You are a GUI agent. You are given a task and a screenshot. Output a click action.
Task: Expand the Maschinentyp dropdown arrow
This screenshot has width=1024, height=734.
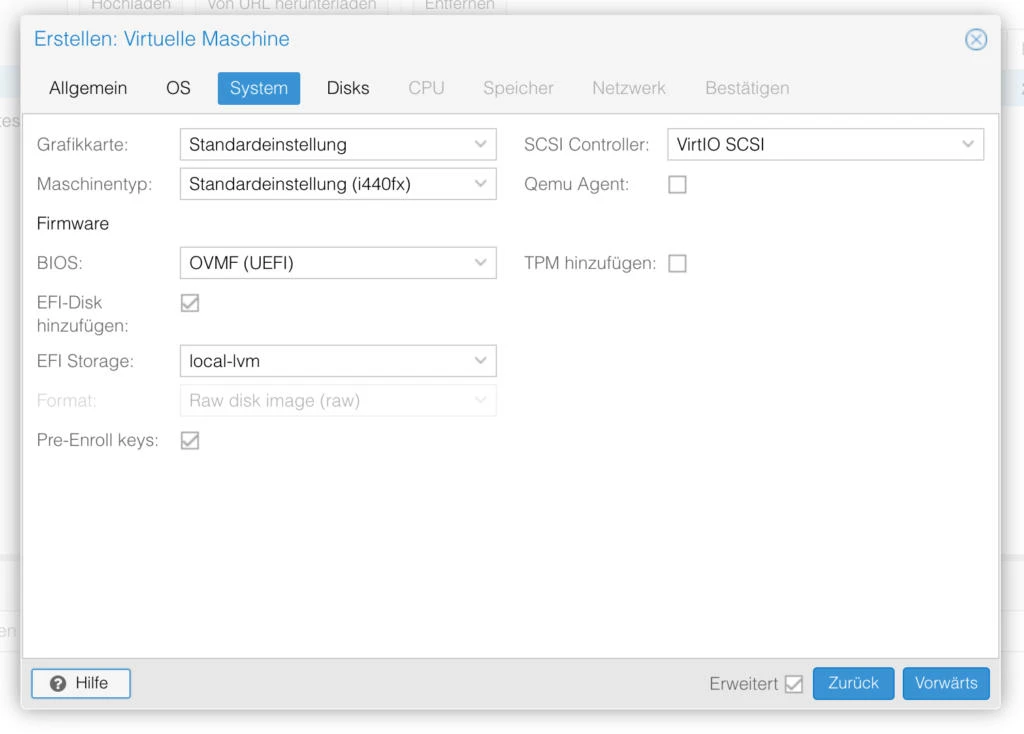coord(480,184)
